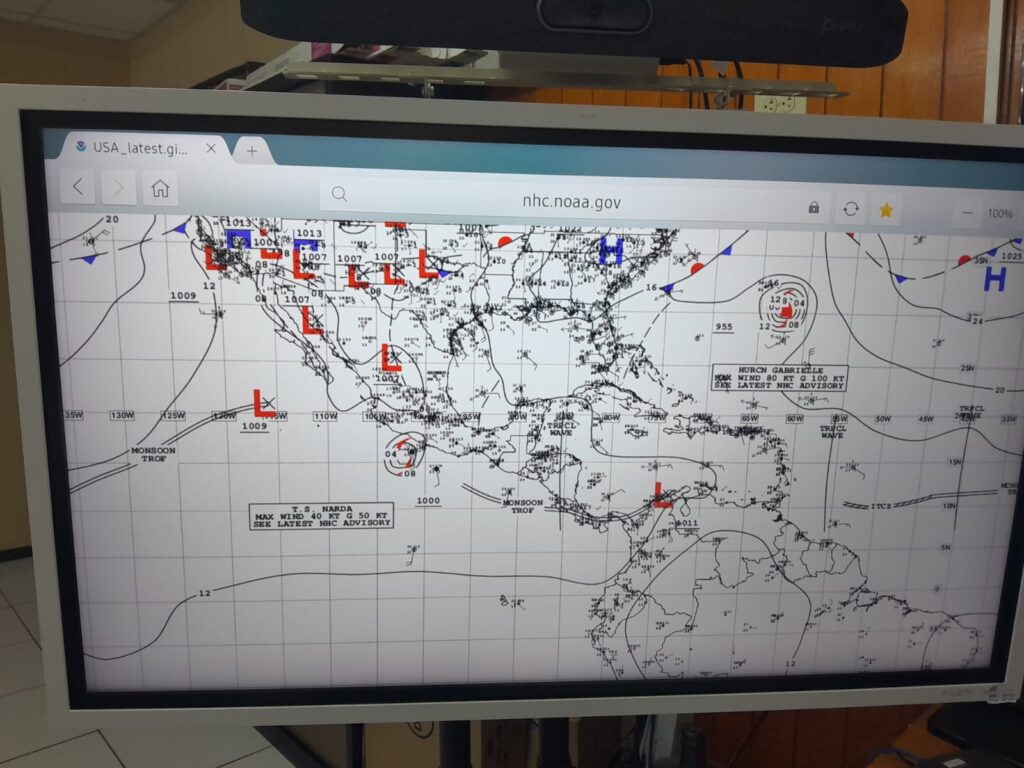
Task: Click the 100% zoom level indicator
Action: [999, 214]
